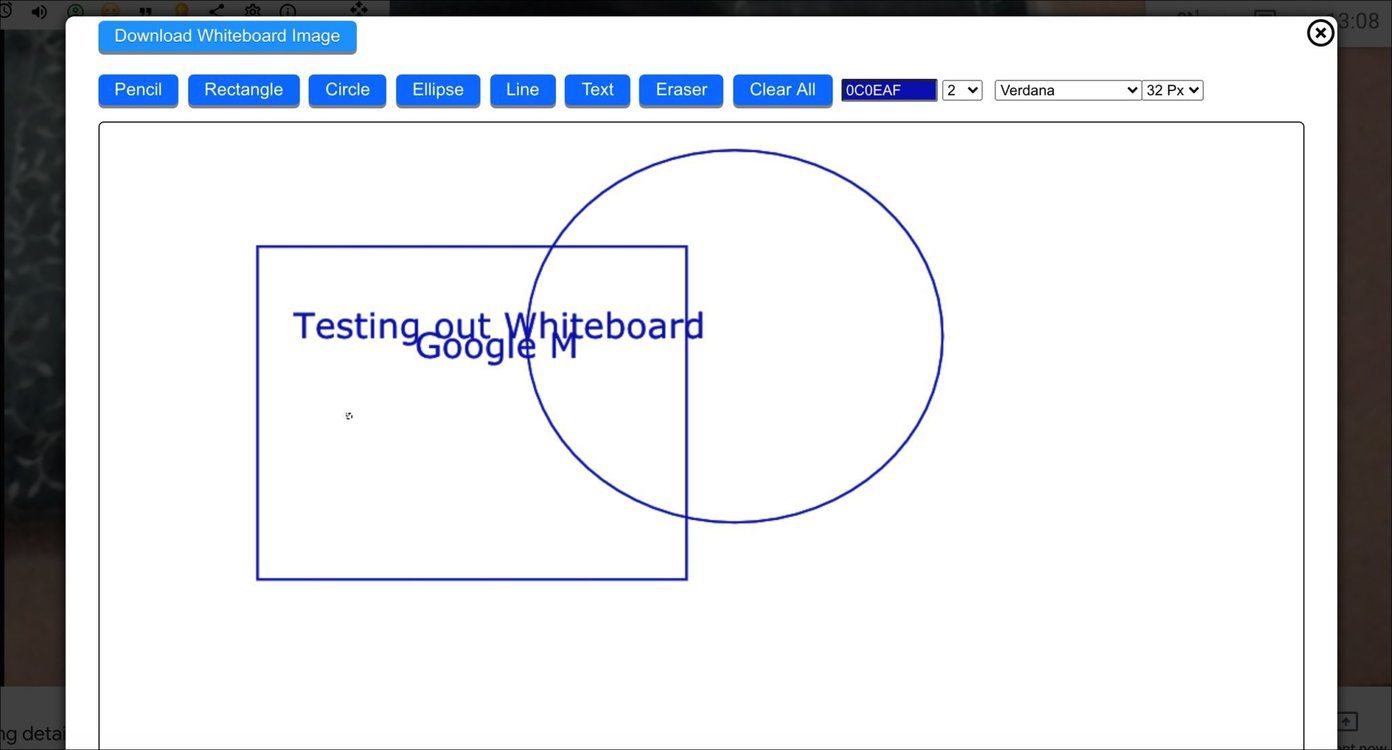The width and height of the screenshot is (1392, 750).
Task: Open the stroke width dropdown showing 2
Action: (962, 90)
